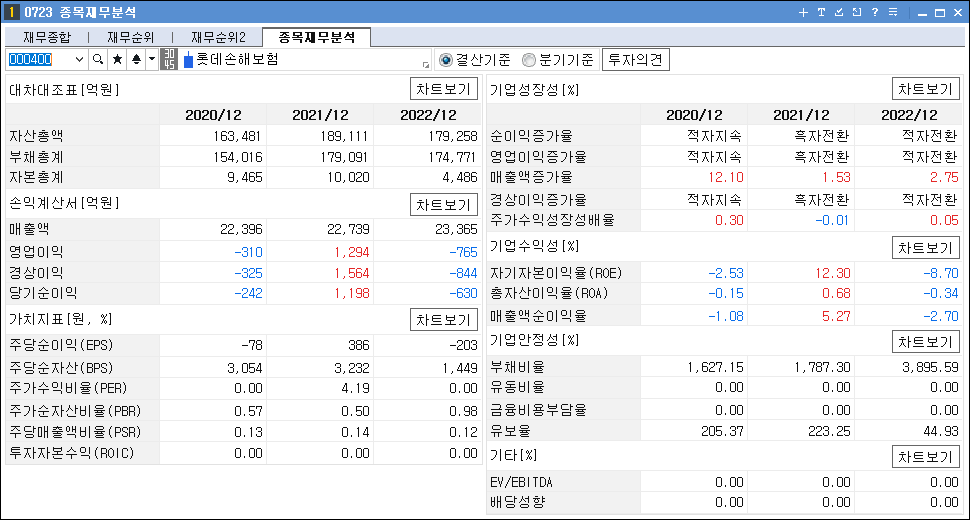This screenshot has height=520, width=970.
Task: Click the stock code input 000400
Action: pos(40,59)
